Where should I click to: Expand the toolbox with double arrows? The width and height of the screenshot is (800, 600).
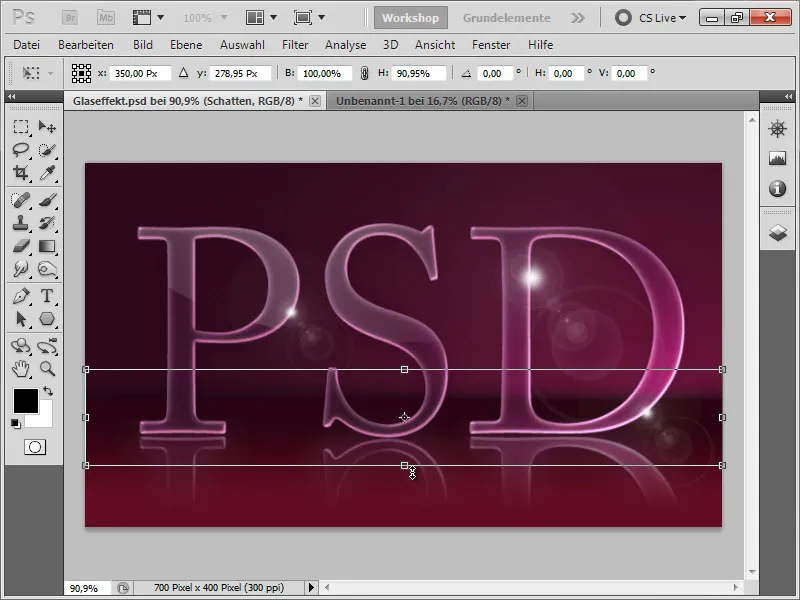[x=11, y=96]
